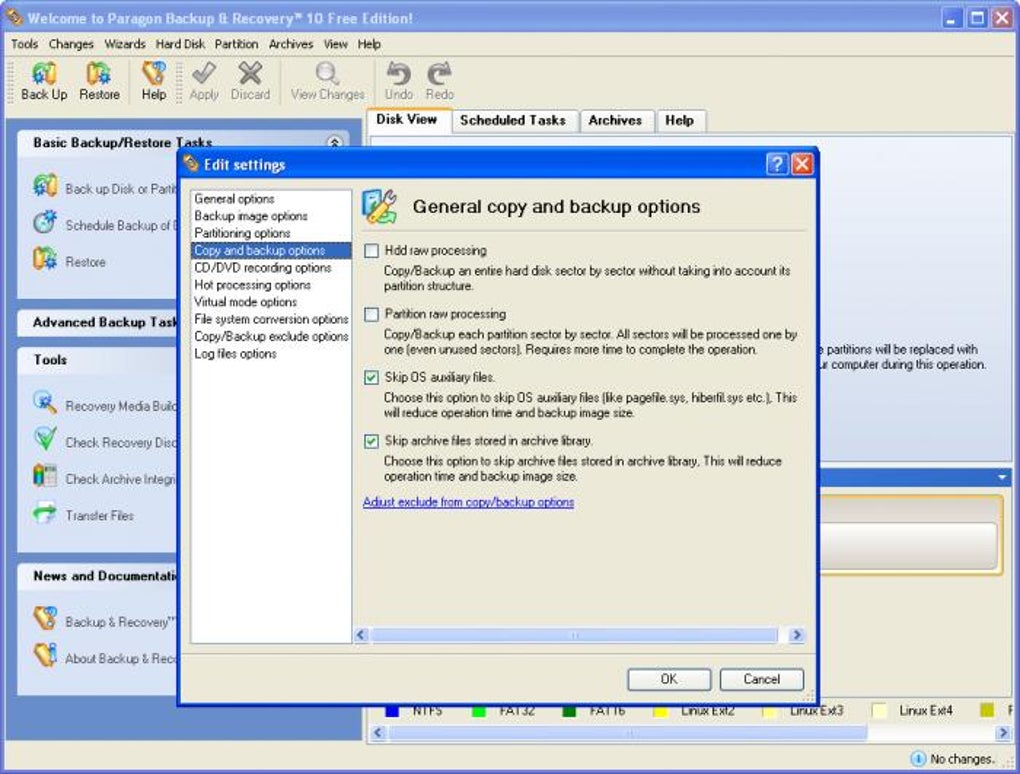The image size is (1020, 774).
Task: Uncheck Skip OS auxiliary files
Action: click(x=371, y=378)
